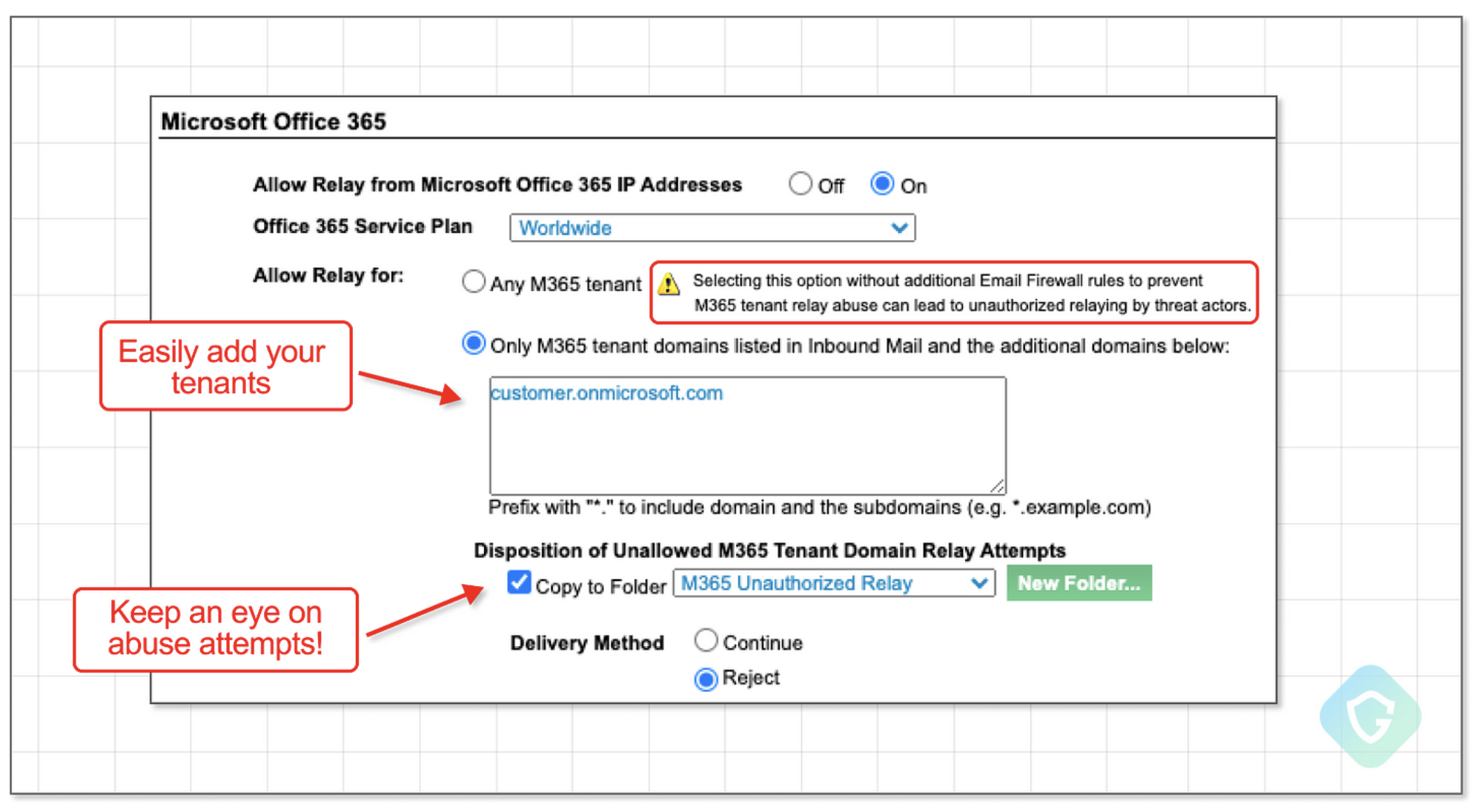Click the Microsoft Office 365 section heading
1481x812 pixels.
pyautogui.click(x=274, y=122)
